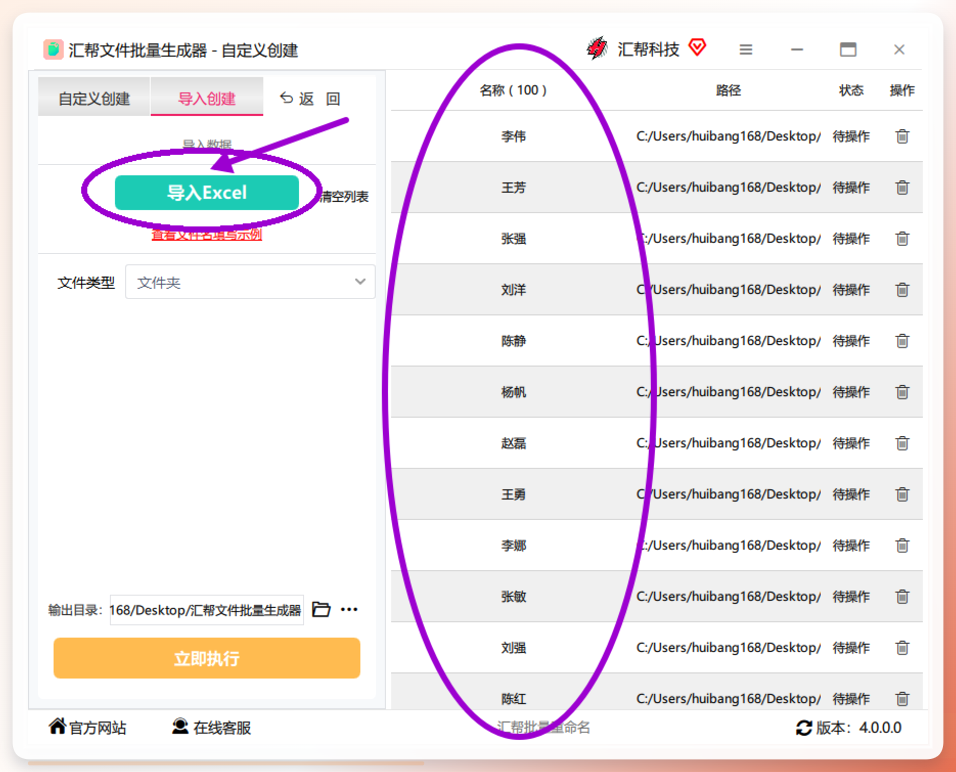Image resolution: width=956 pixels, height=772 pixels.
Task: Delete the 陈红 row with trash icon
Action: pyautogui.click(x=902, y=699)
